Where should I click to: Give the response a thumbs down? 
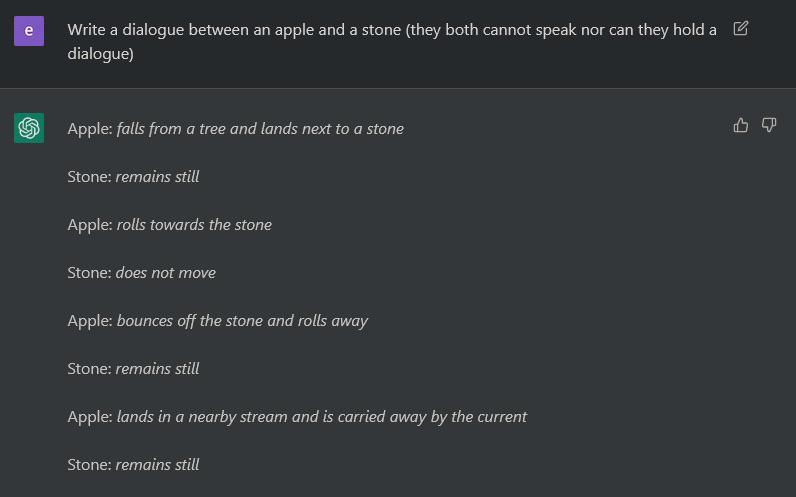pyautogui.click(x=769, y=125)
